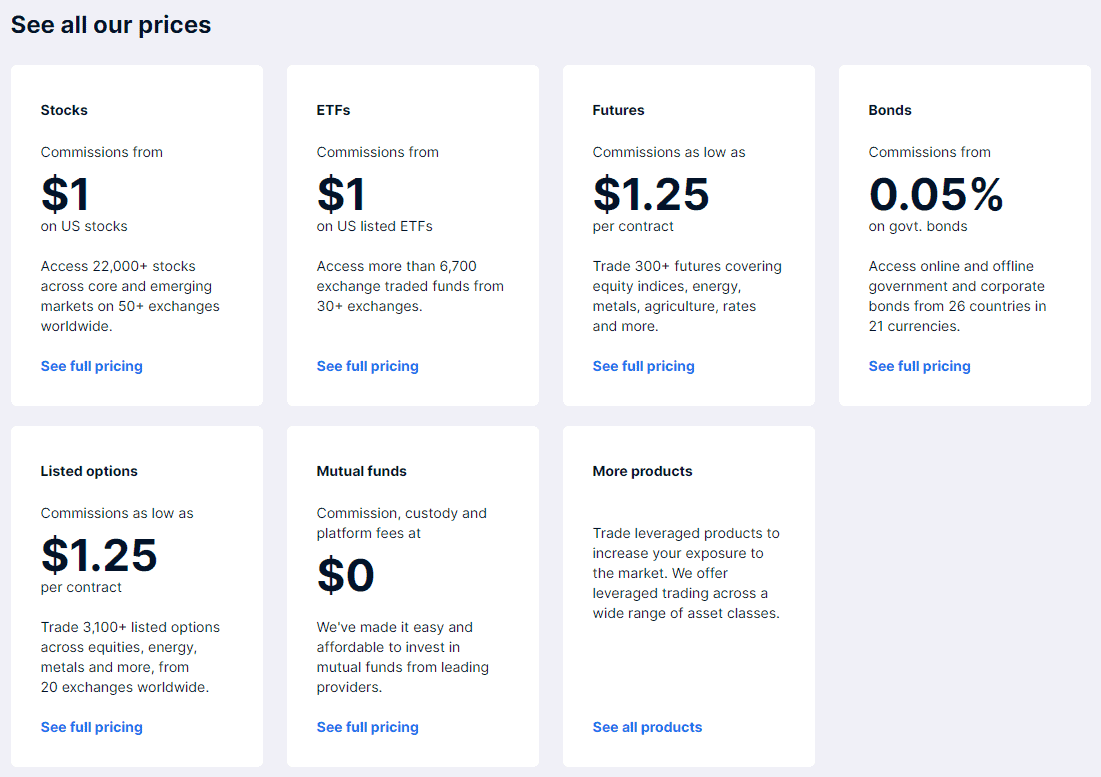Viewport: 1101px width, 777px height.
Task: Click 'Access online and offline' bonds description
Action: pos(957,296)
